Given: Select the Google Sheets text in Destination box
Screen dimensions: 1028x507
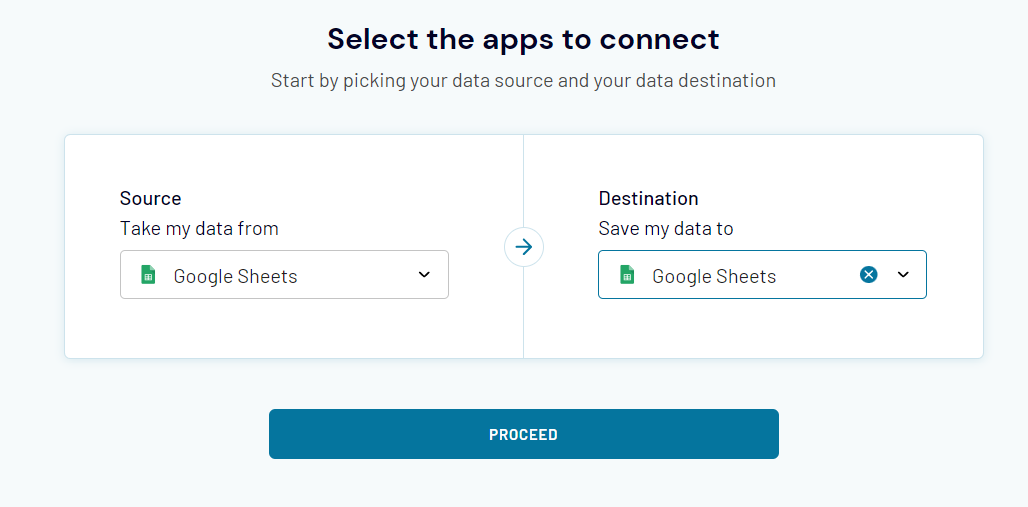Looking at the screenshot, I should [x=714, y=276].
